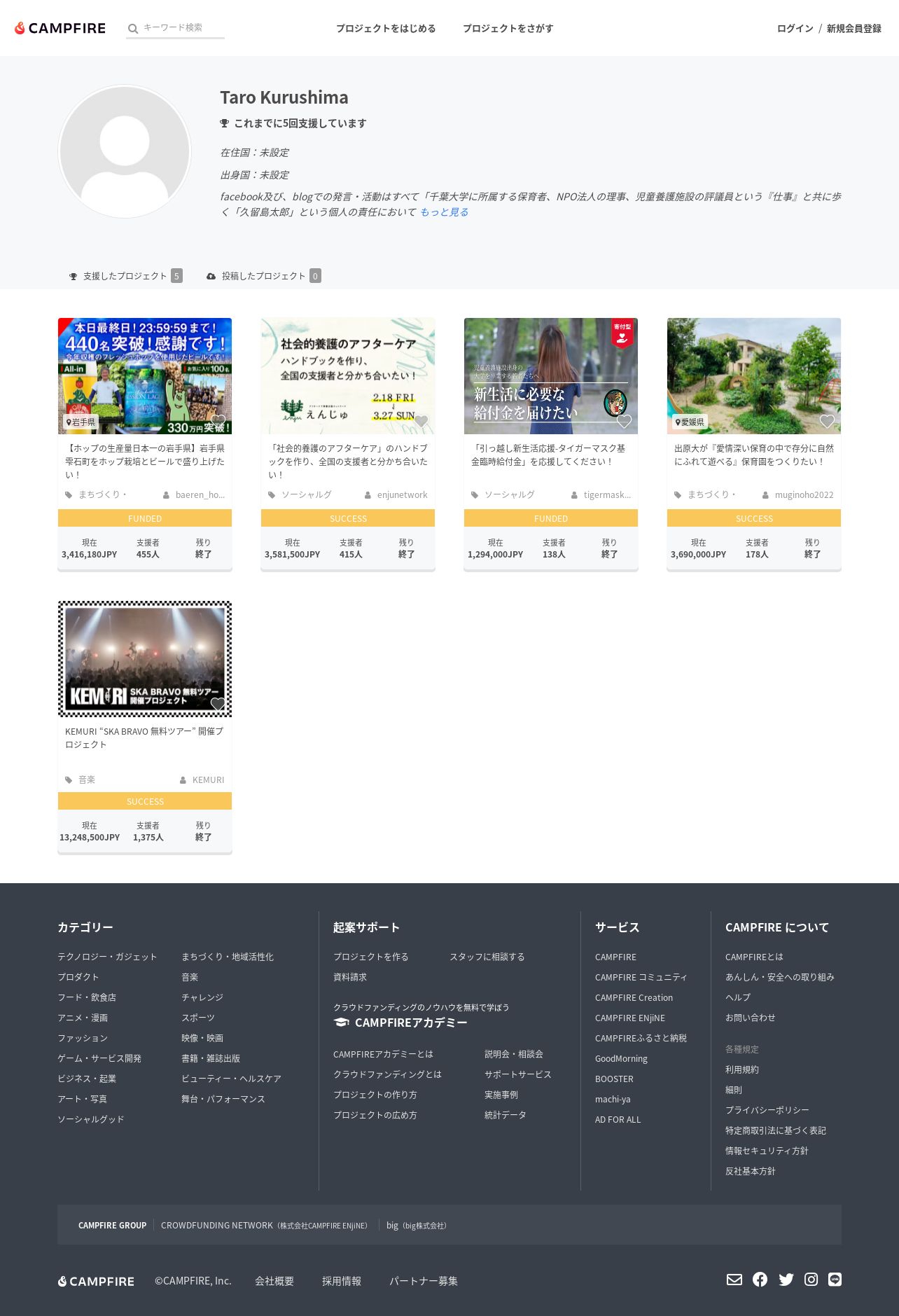Click user icon next to muginoho2022
The image size is (899, 1316).
(x=765, y=495)
